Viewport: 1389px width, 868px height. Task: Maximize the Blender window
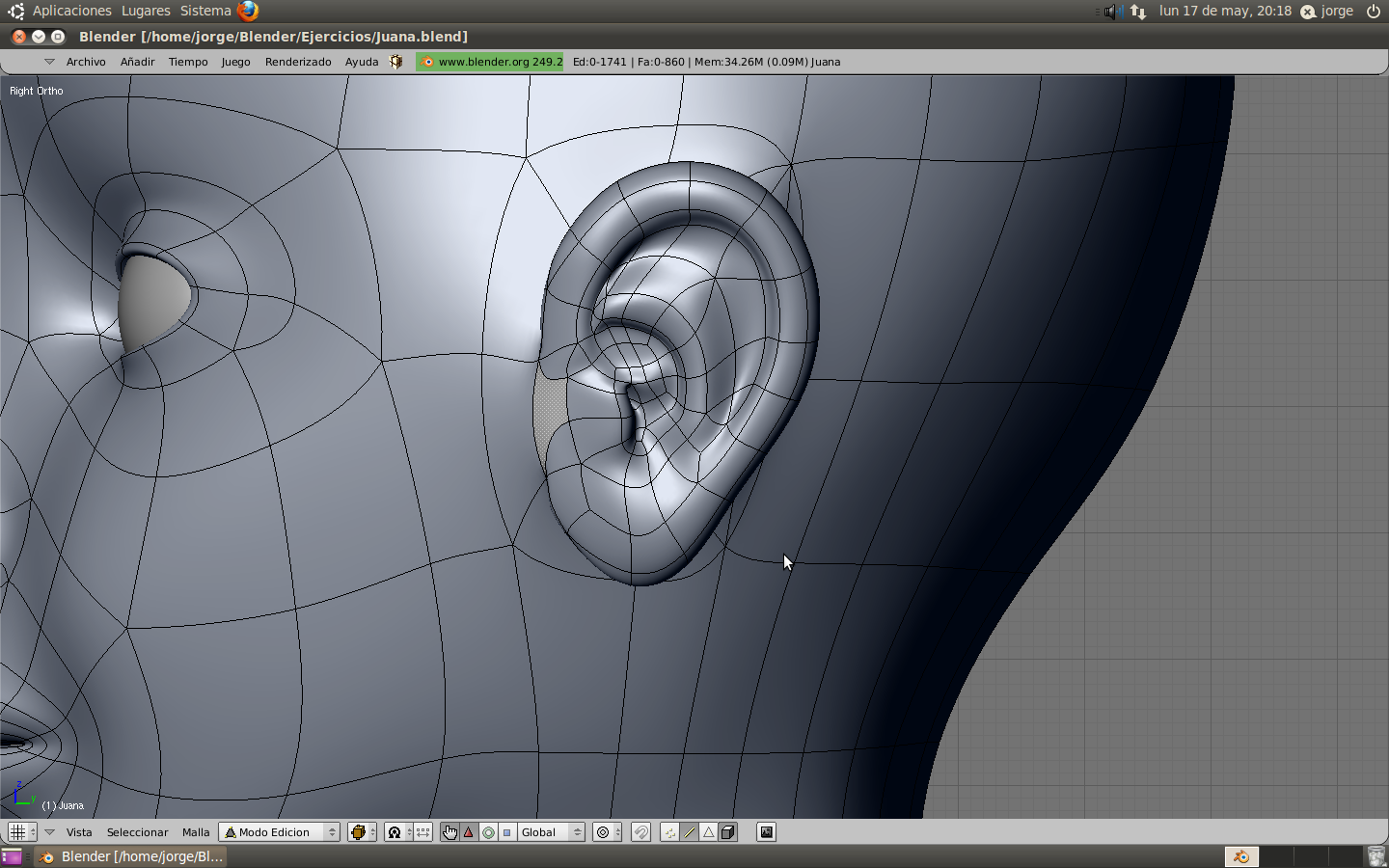[x=58, y=37]
